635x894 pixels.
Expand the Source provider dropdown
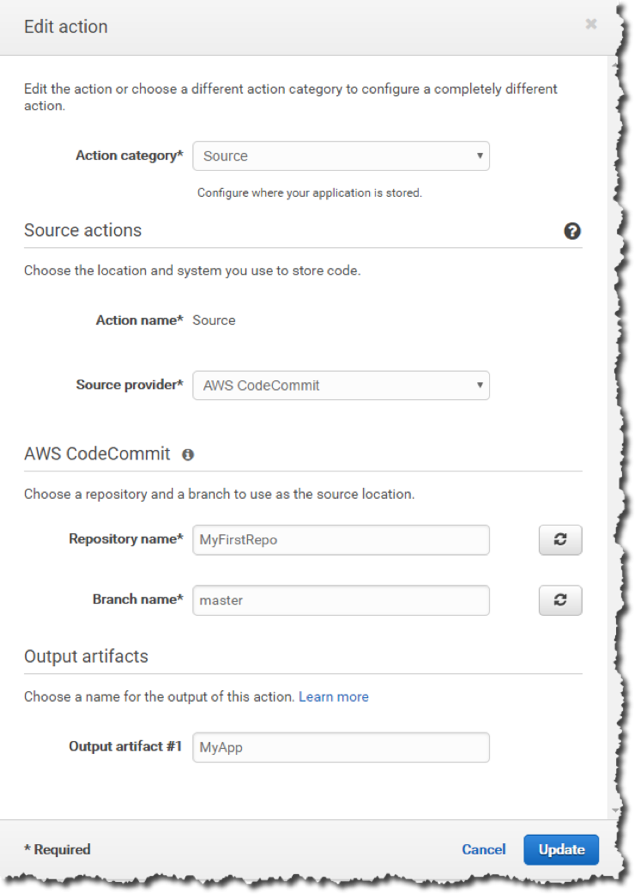tap(341, 385)
